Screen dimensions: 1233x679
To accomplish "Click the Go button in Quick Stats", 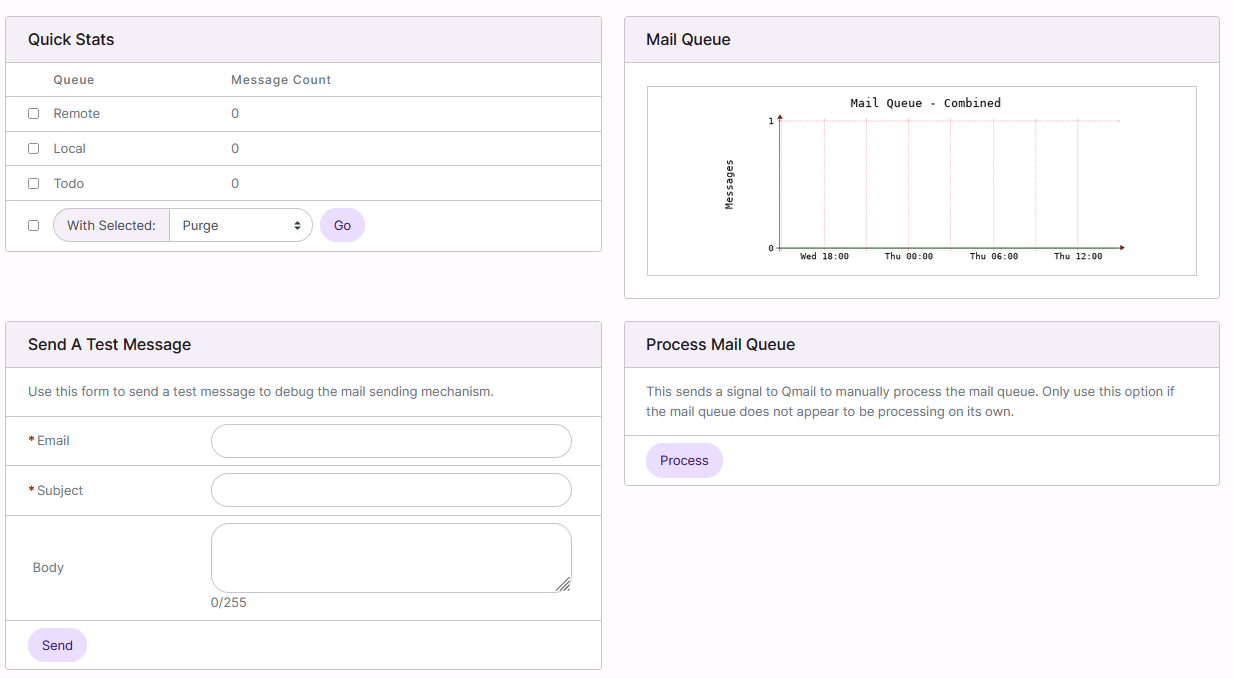I will pos(342,225).
